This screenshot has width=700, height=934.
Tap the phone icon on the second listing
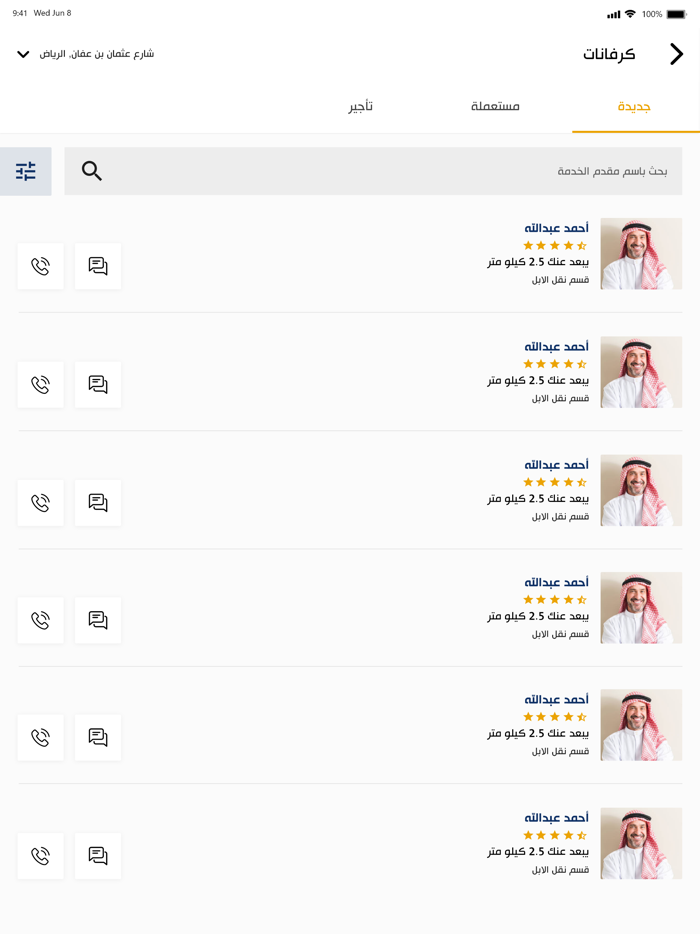(40, 384)
